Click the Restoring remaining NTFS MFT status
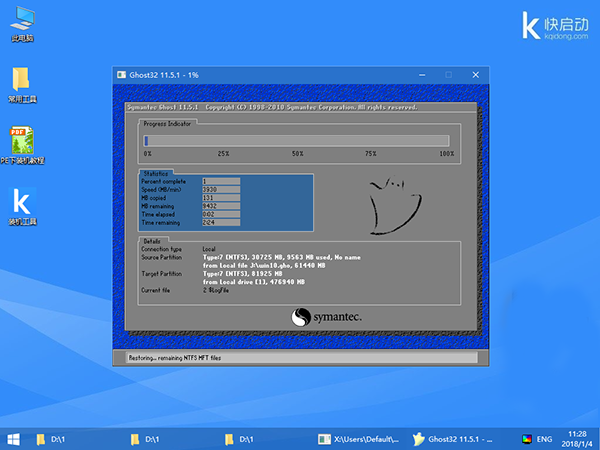600x450 pixels. 175,358
